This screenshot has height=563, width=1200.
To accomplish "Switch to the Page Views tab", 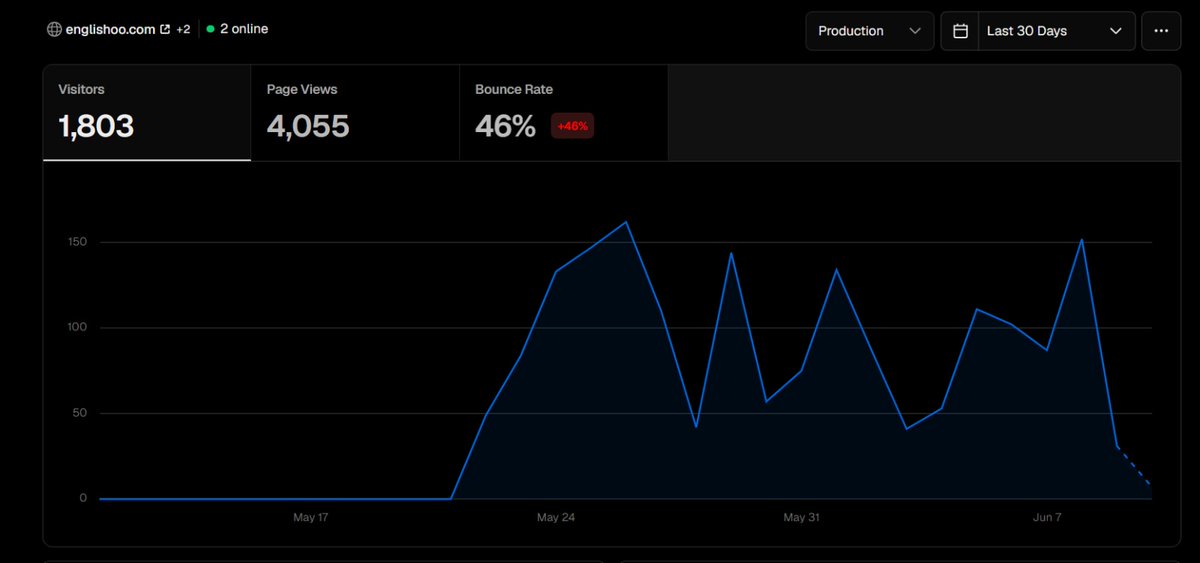I will [x=355, y=113].
